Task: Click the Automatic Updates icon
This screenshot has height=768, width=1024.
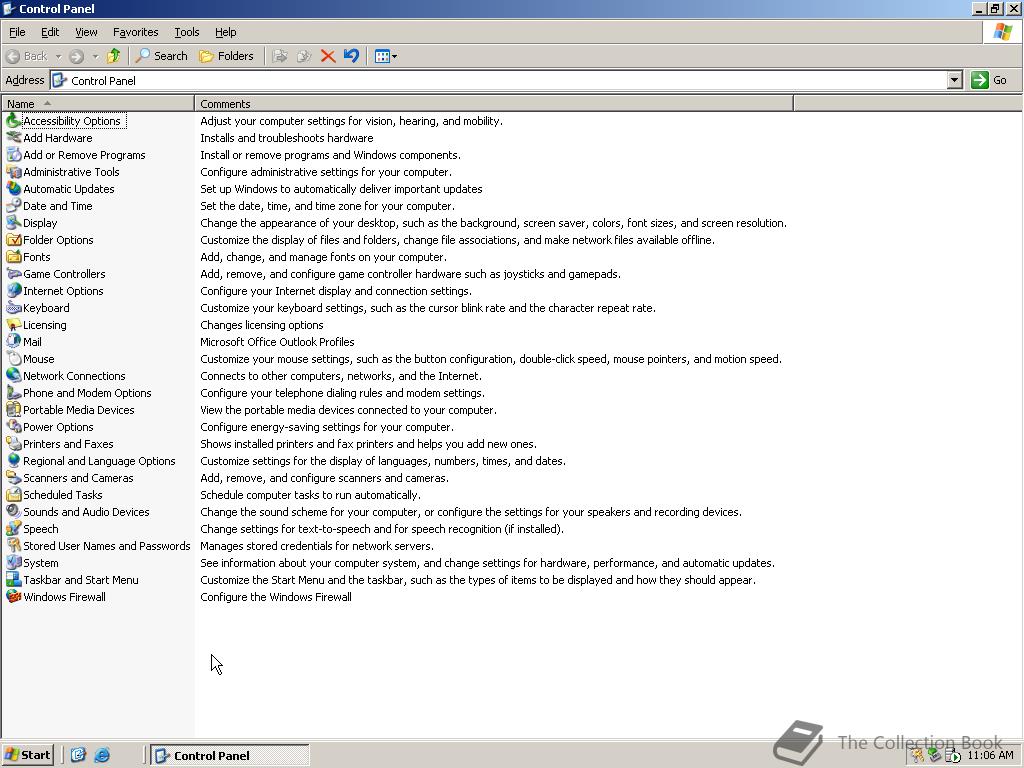Action: point(13,189)
